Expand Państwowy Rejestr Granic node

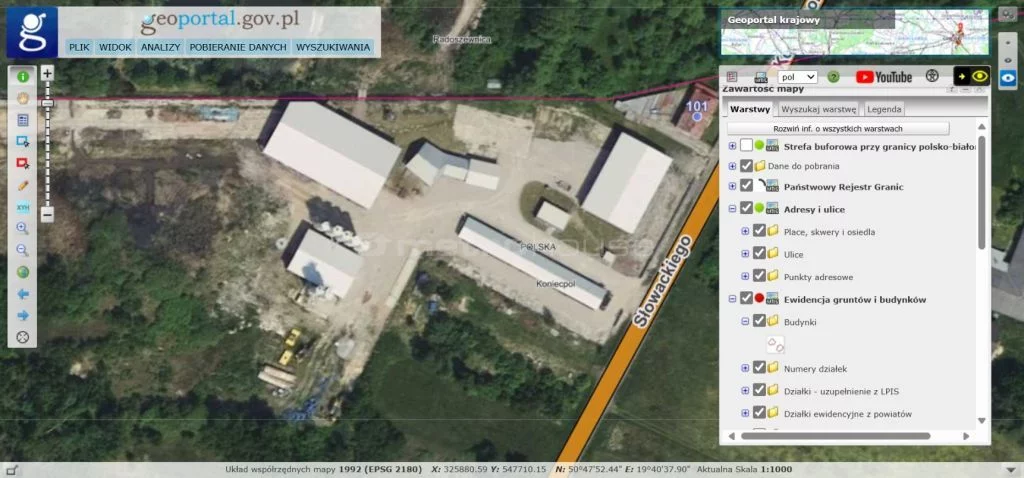732,187
